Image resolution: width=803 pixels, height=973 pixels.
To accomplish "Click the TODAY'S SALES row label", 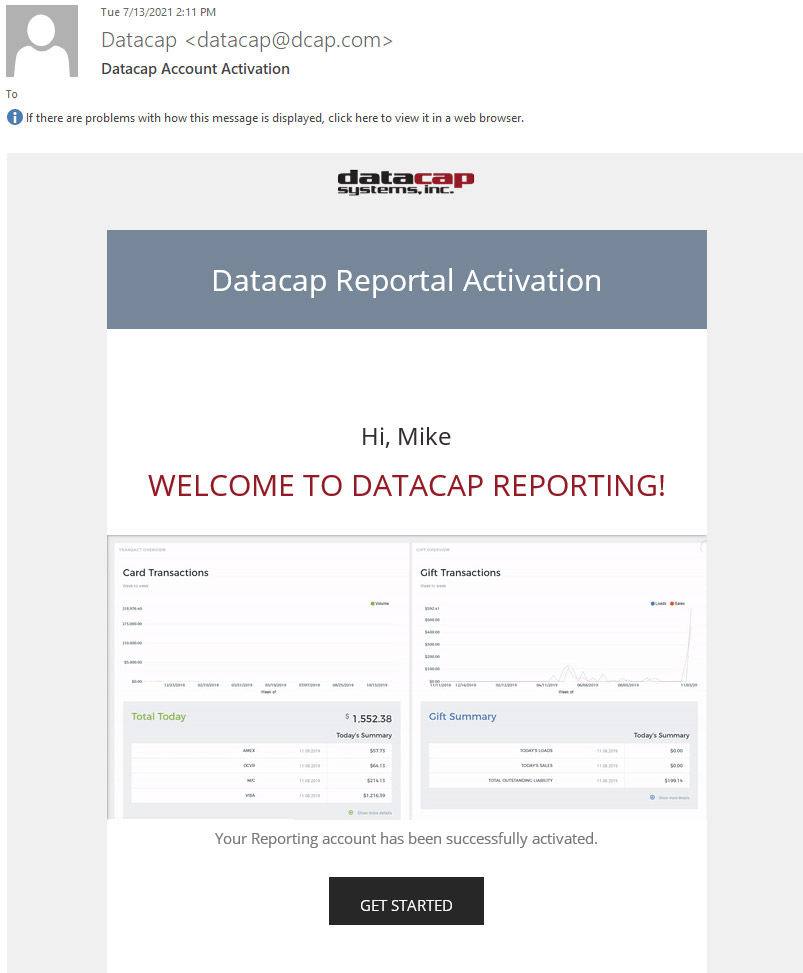I will coord(537,766).
